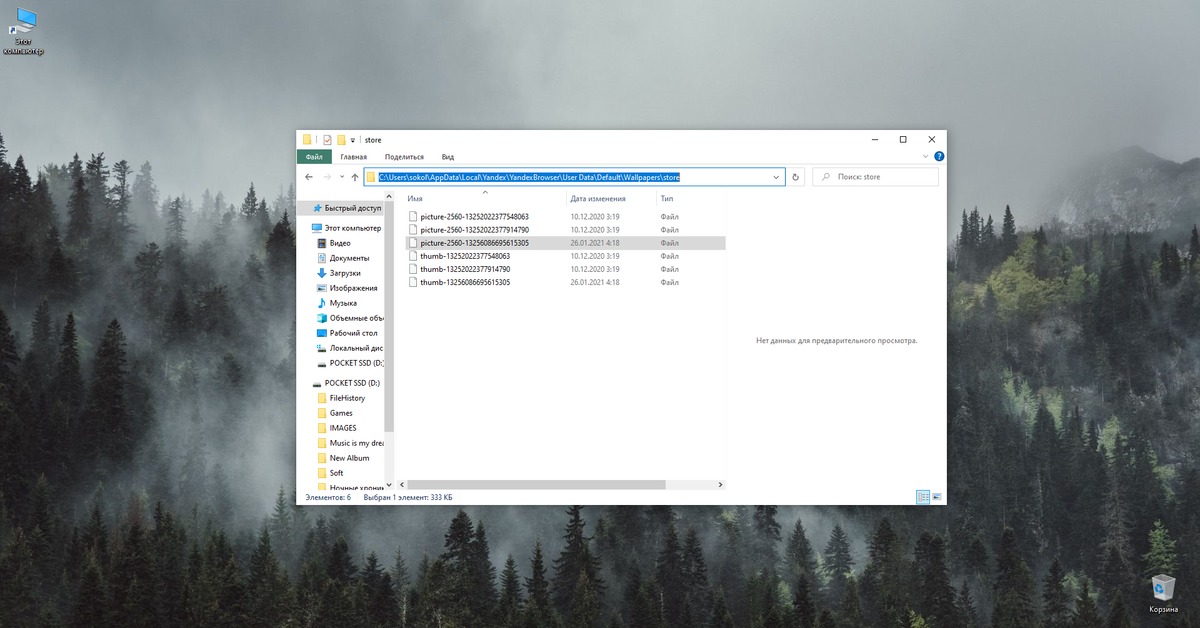Open the Quick Access Toolbar customize arrow

coord(353,140)
